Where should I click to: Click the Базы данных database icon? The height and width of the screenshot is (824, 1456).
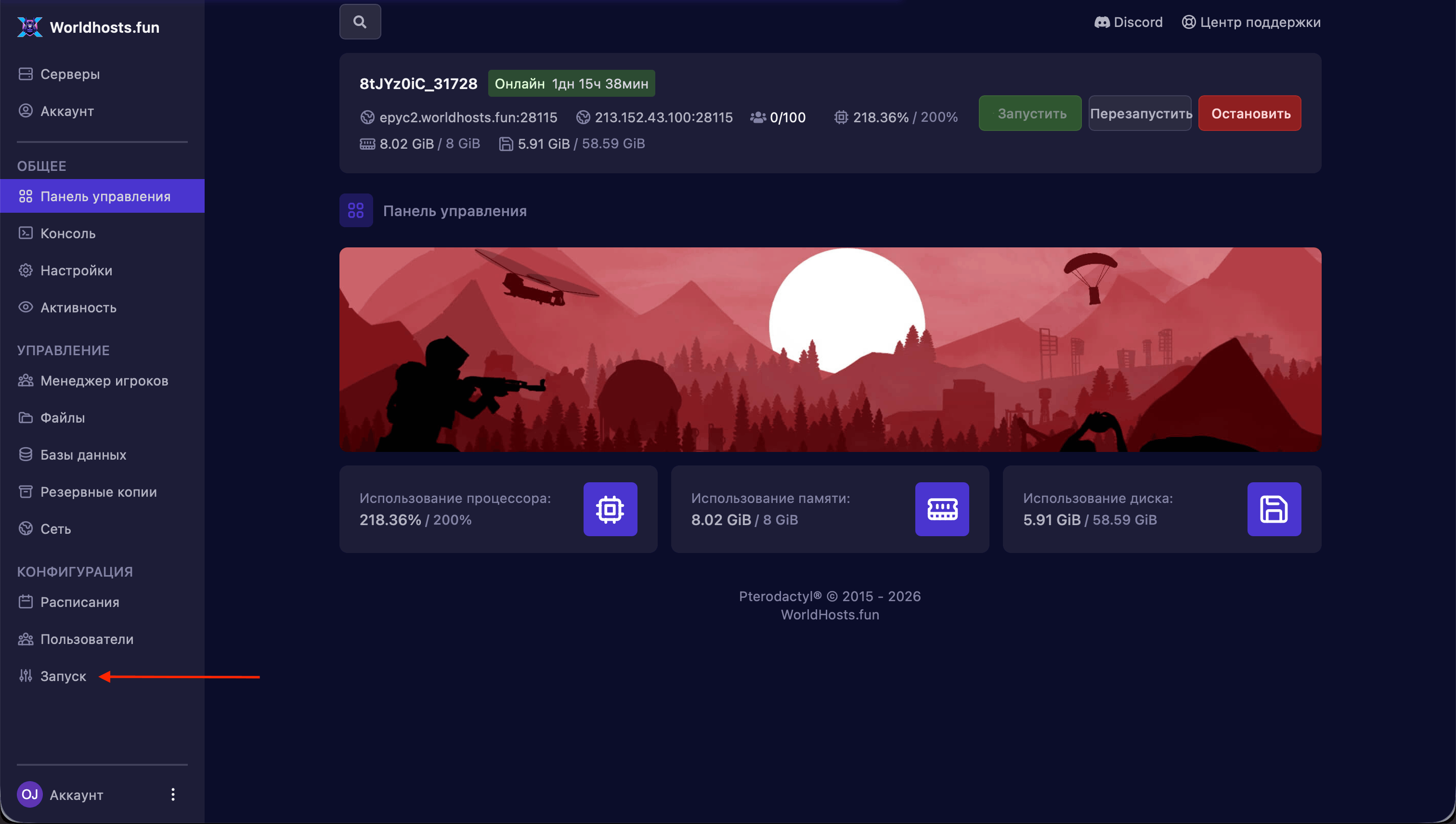click(x=26, y=454)
